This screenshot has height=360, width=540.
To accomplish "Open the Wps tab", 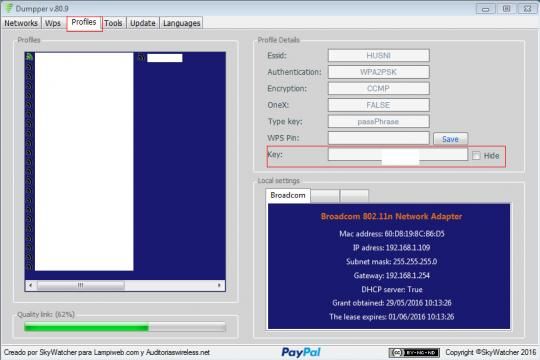I will (x=53, y=23).
